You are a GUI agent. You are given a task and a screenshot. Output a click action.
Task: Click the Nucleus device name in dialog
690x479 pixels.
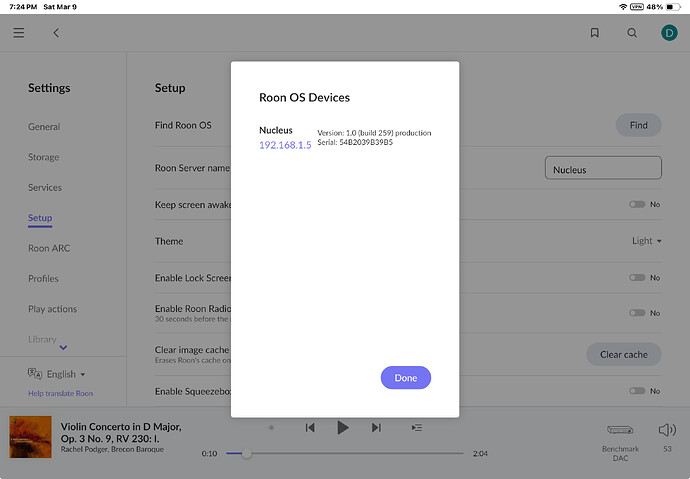click(x=276, y=130)
